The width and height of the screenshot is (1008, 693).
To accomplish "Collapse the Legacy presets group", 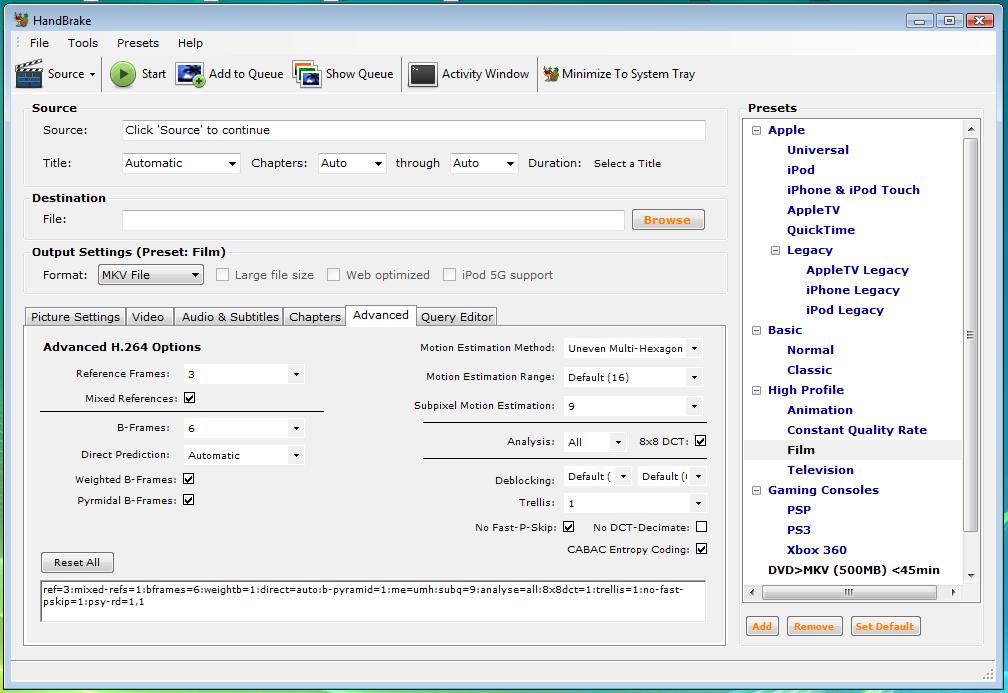I will click(x=775, y=250).
